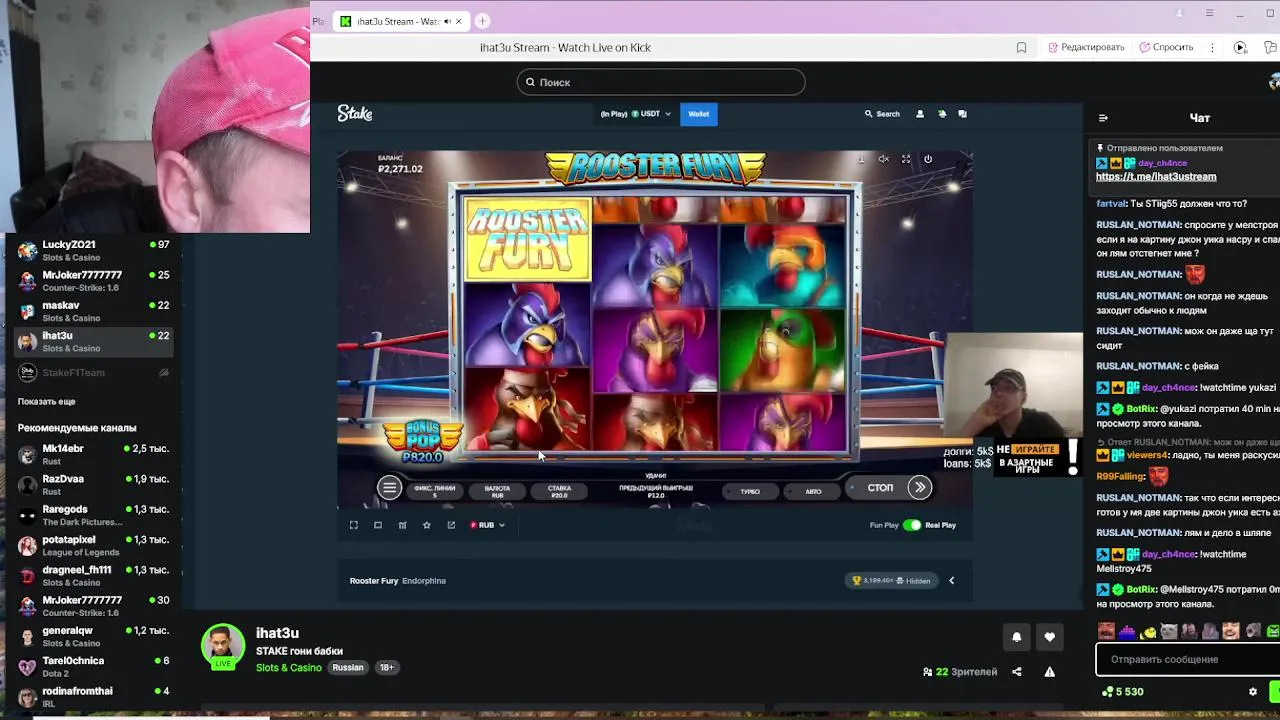Open RazDvaa recommended channel
Screen dimensions: 1280x720
point(93,485)
